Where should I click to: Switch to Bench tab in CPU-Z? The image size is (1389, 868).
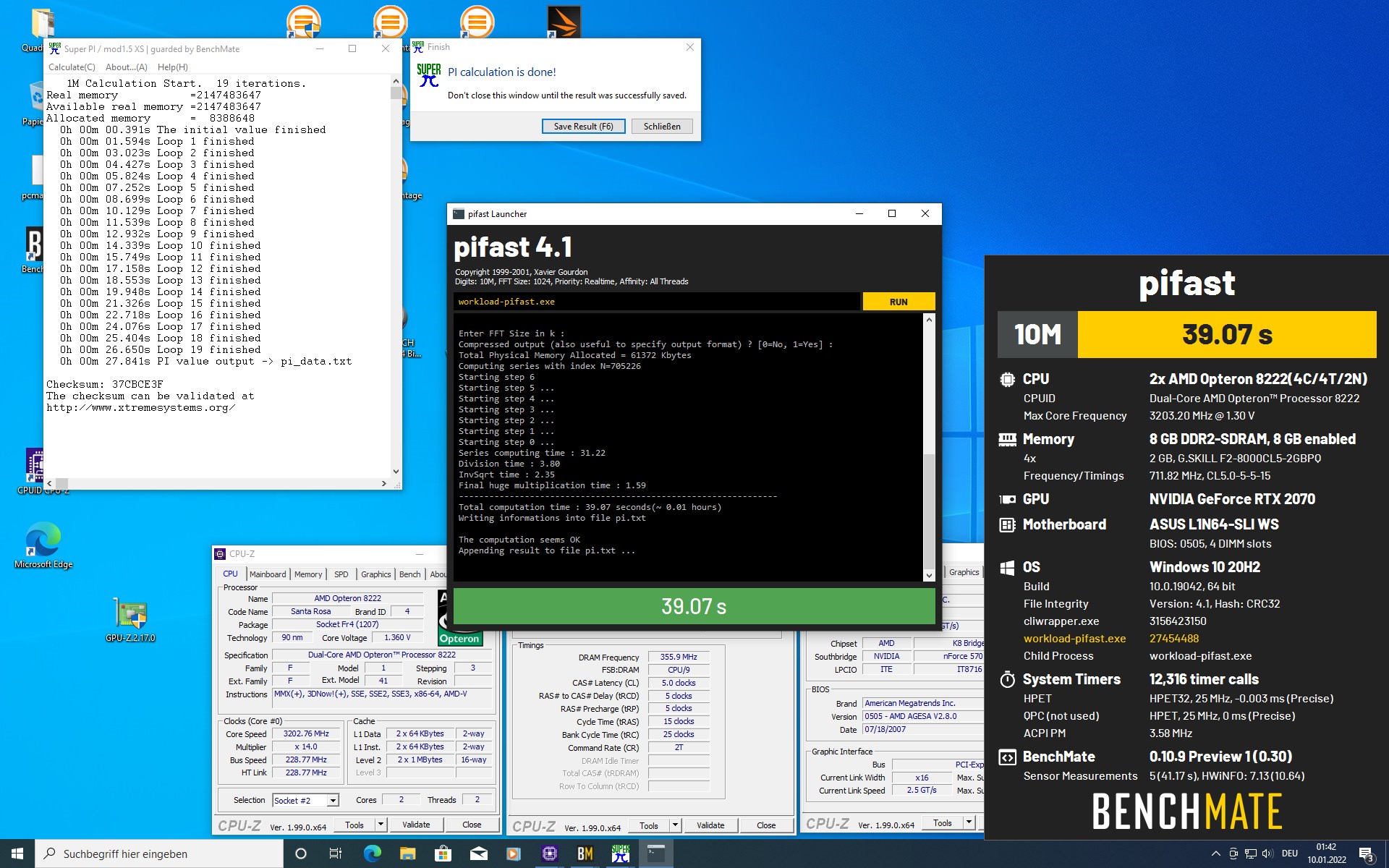pos(409,574)
